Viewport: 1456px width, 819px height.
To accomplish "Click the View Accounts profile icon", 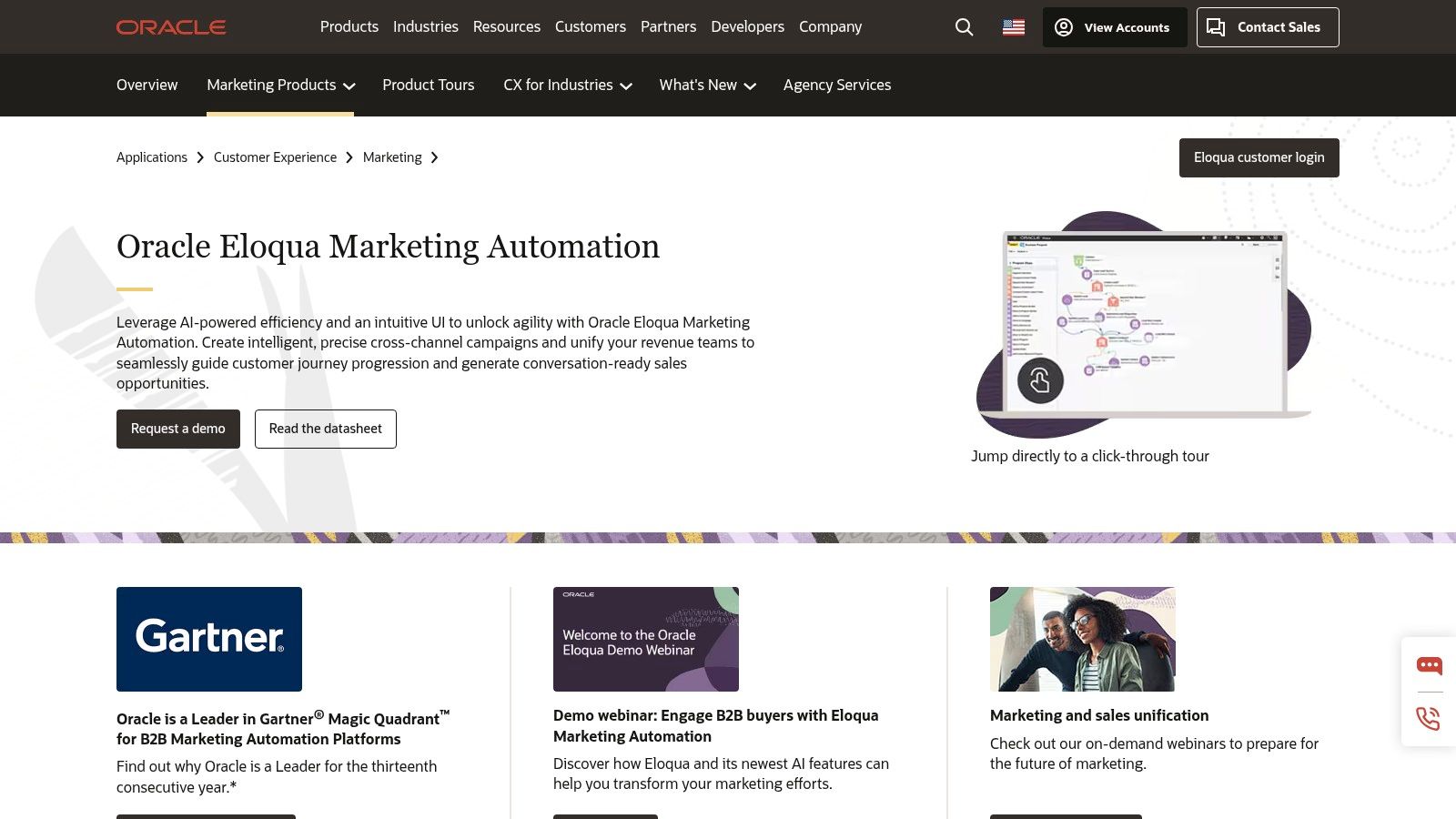I will 1064,27.
